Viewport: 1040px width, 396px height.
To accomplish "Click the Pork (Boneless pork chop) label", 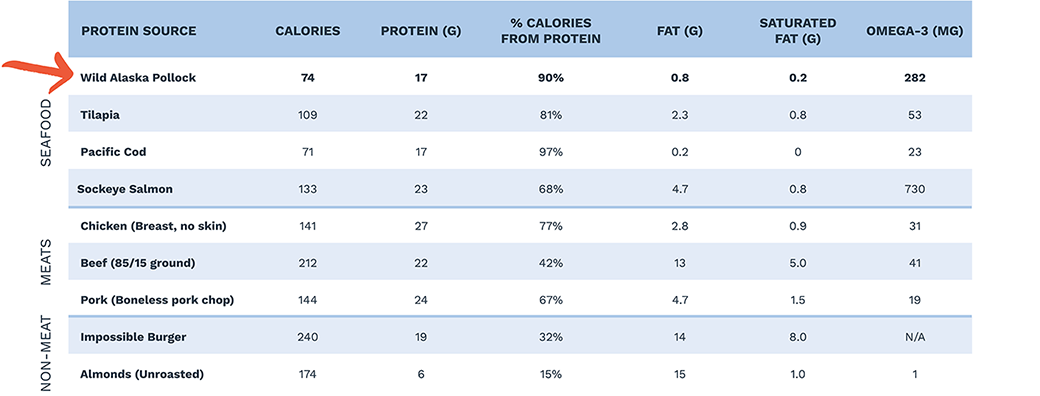I will pos(157,300).
